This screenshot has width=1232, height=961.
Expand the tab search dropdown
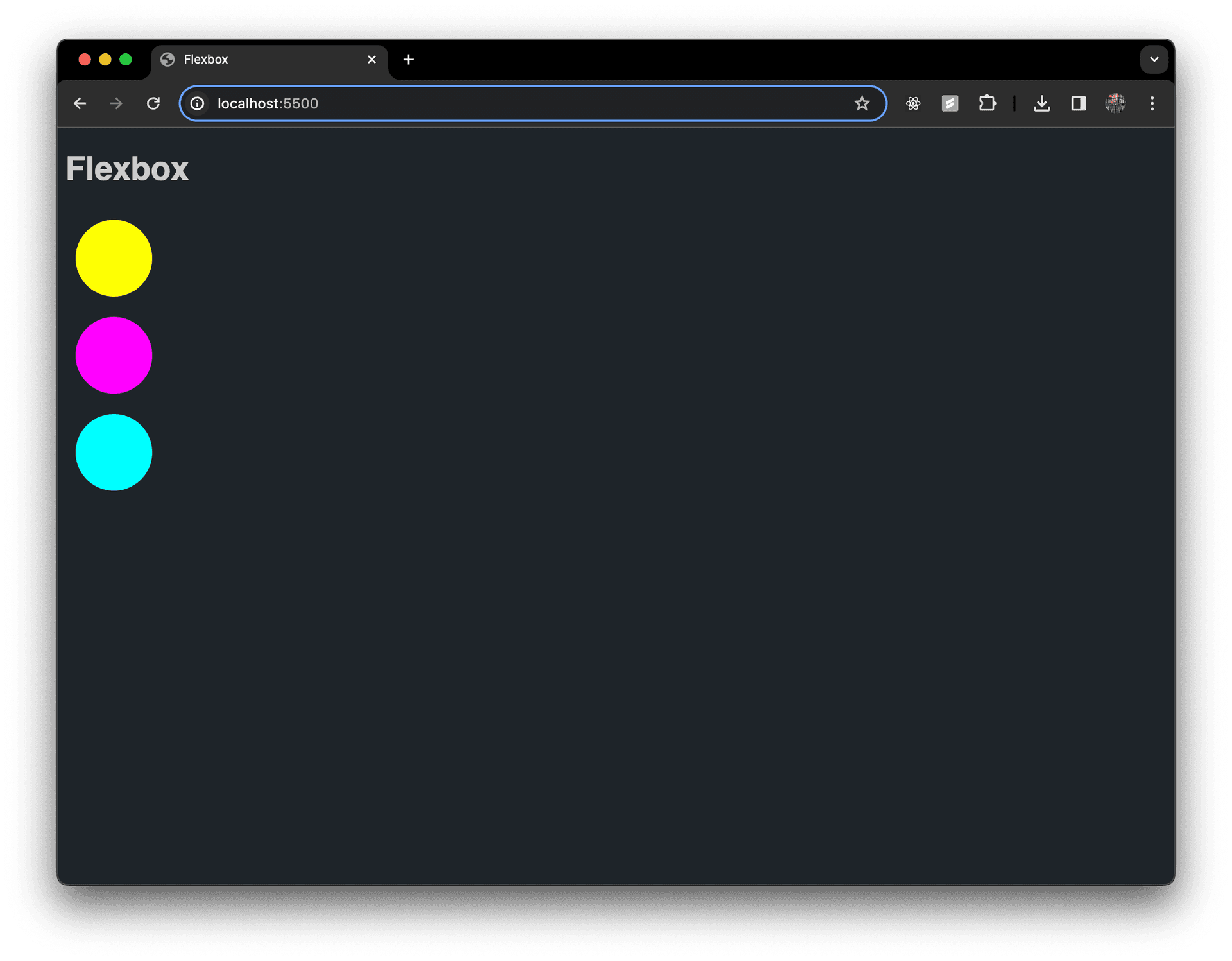pos(1154,60)
